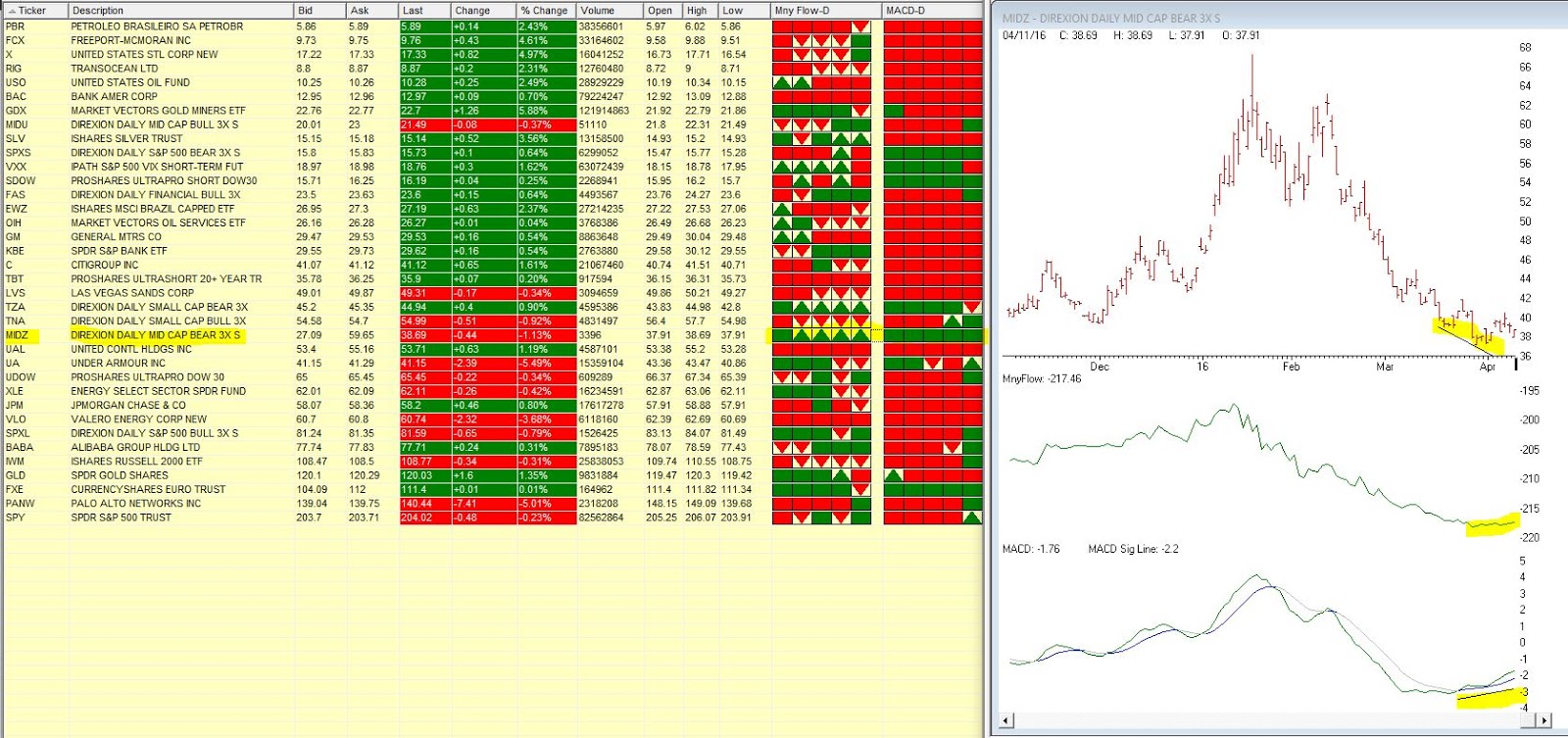Screen dimensions: 1568x738
Task: Select the highlighted MIDZ ticker cell
Action: (x=22, y=335)
